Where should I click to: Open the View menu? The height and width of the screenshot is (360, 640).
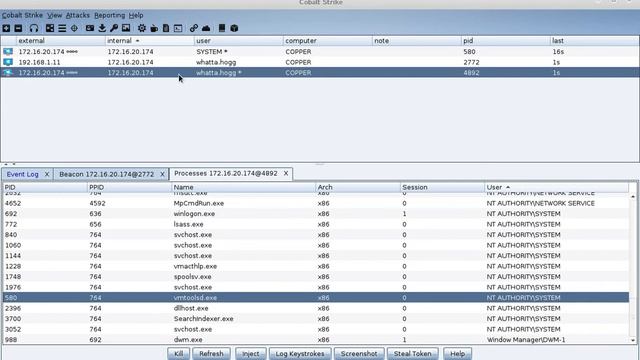click(54, 15)
